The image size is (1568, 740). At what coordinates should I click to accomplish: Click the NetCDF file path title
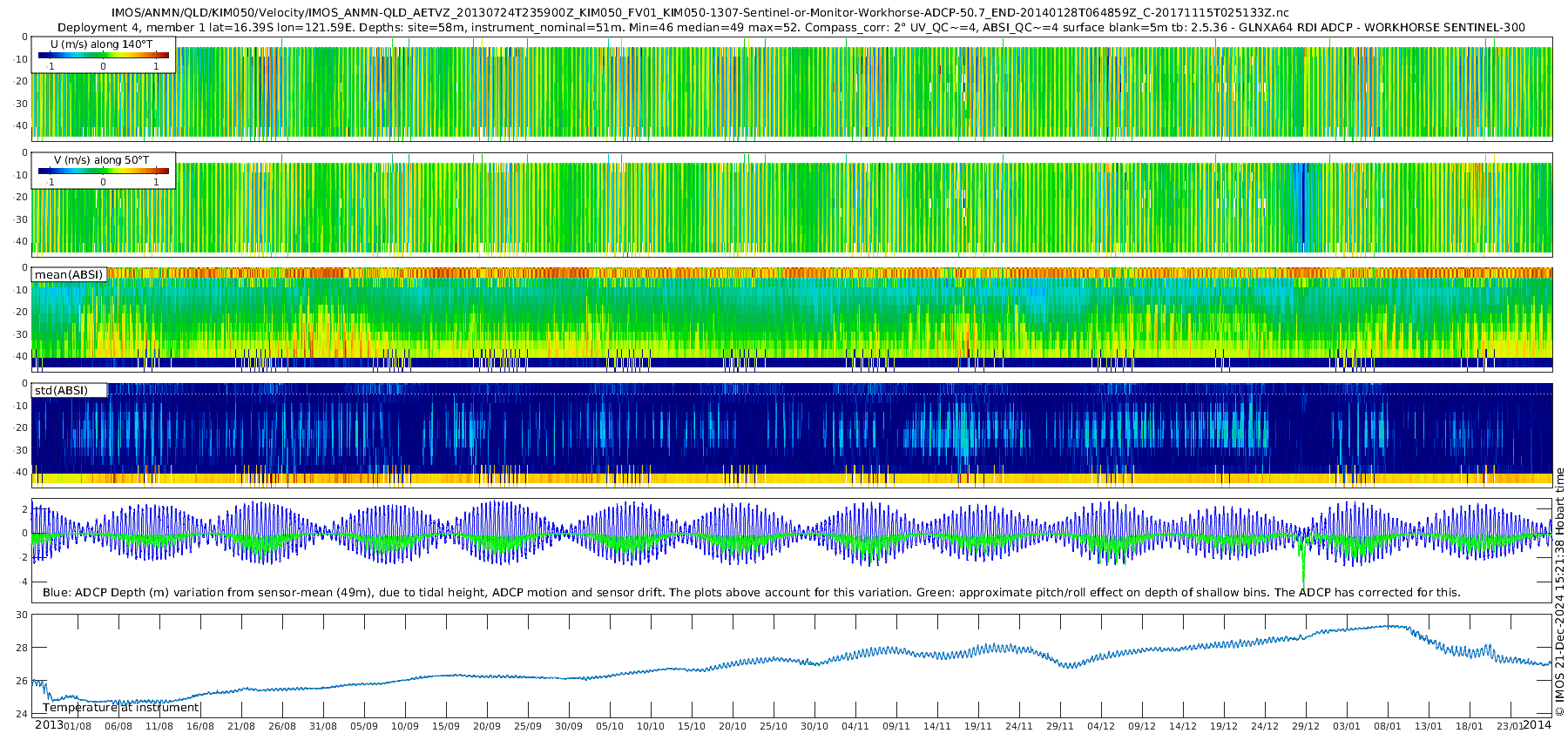coord(700,13)
